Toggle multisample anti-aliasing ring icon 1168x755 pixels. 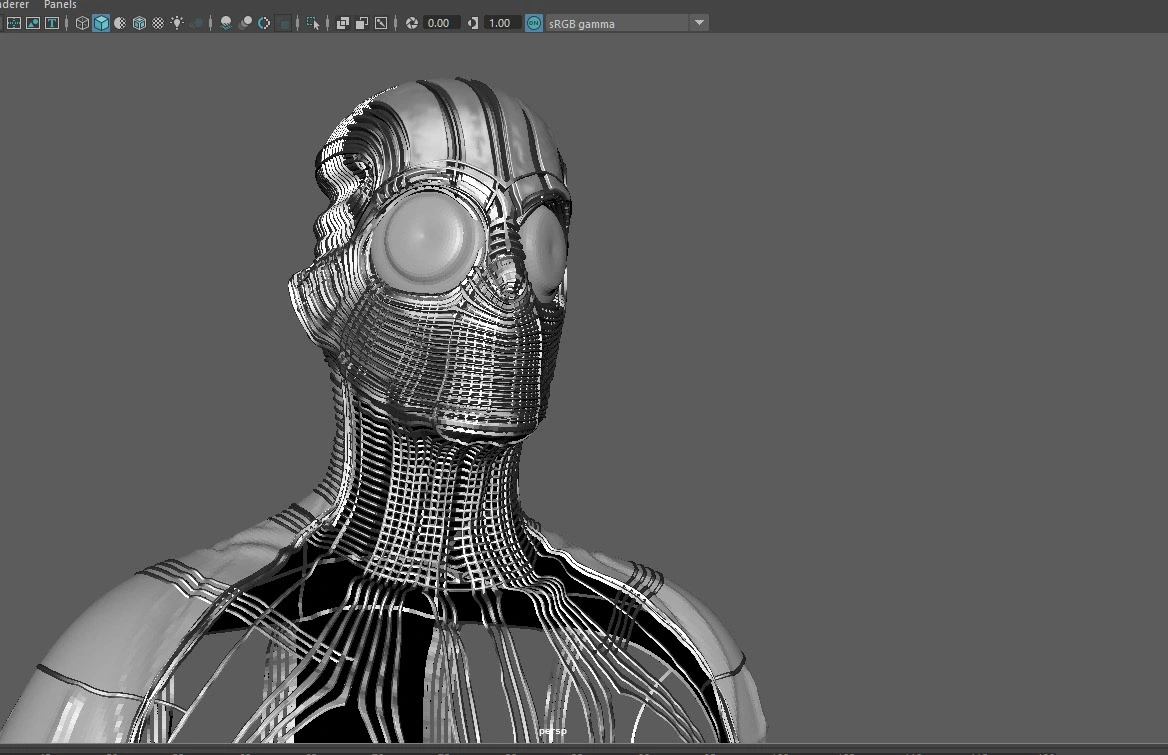(x=264, y=23)
